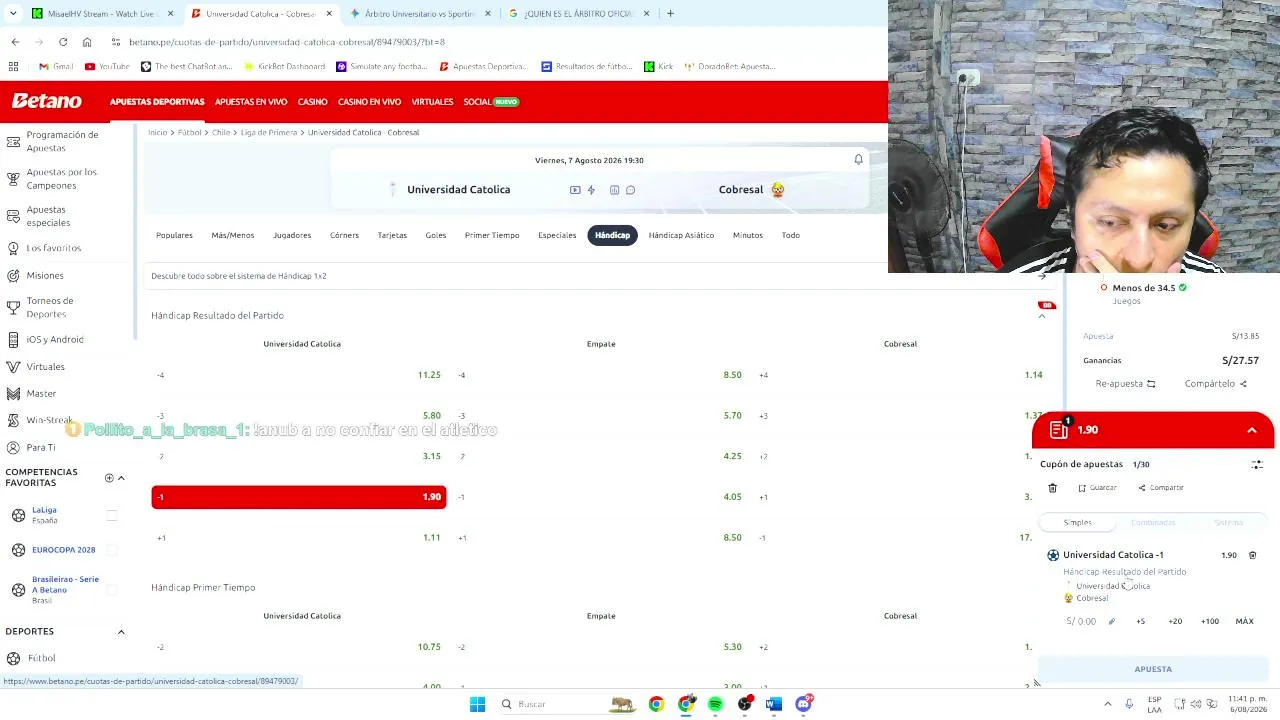Click the Re-apuesta button
The width and height of the screenshot is (1280, 720).
click(1125, 384)
